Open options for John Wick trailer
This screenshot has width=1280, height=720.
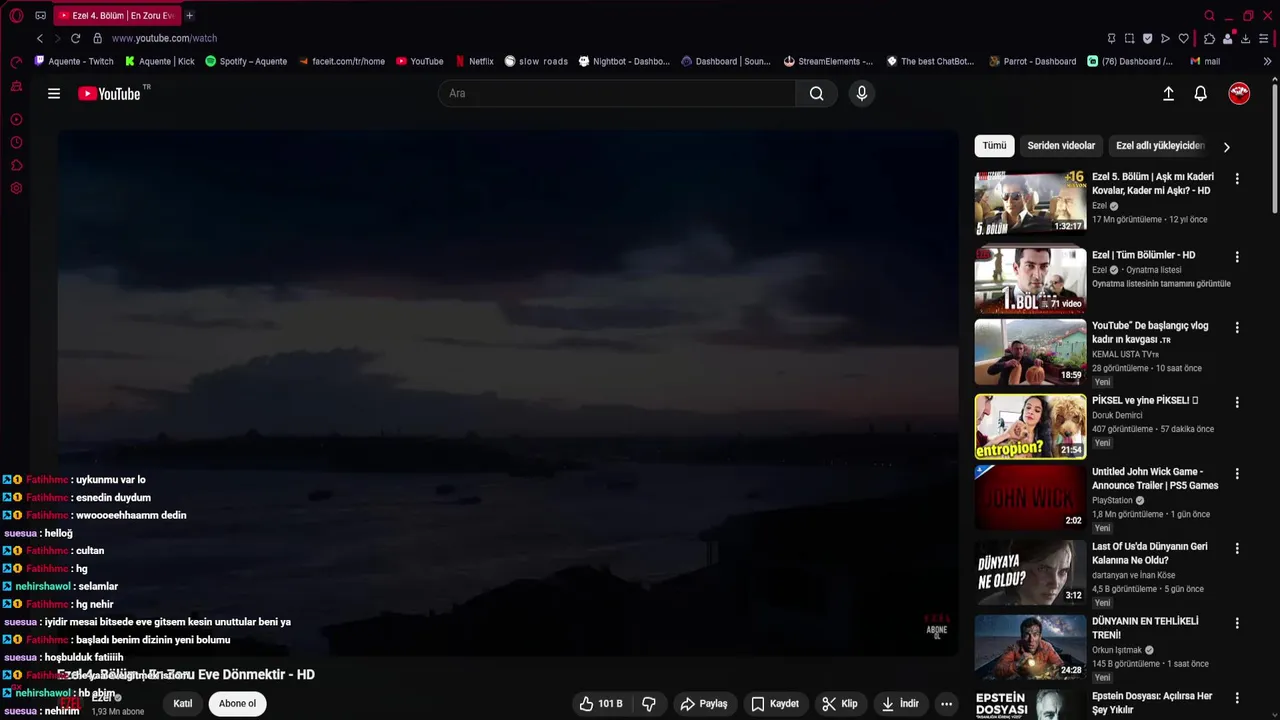[1237, 474]
